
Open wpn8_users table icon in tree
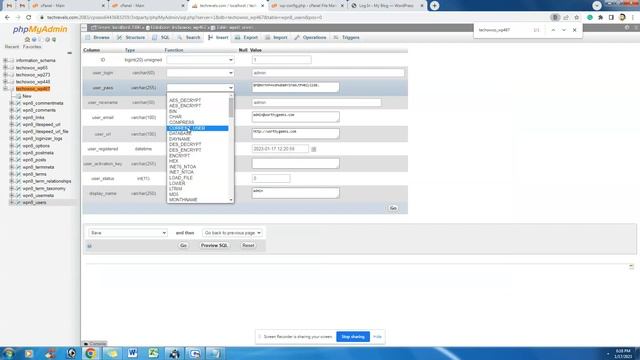pos(18,202)
